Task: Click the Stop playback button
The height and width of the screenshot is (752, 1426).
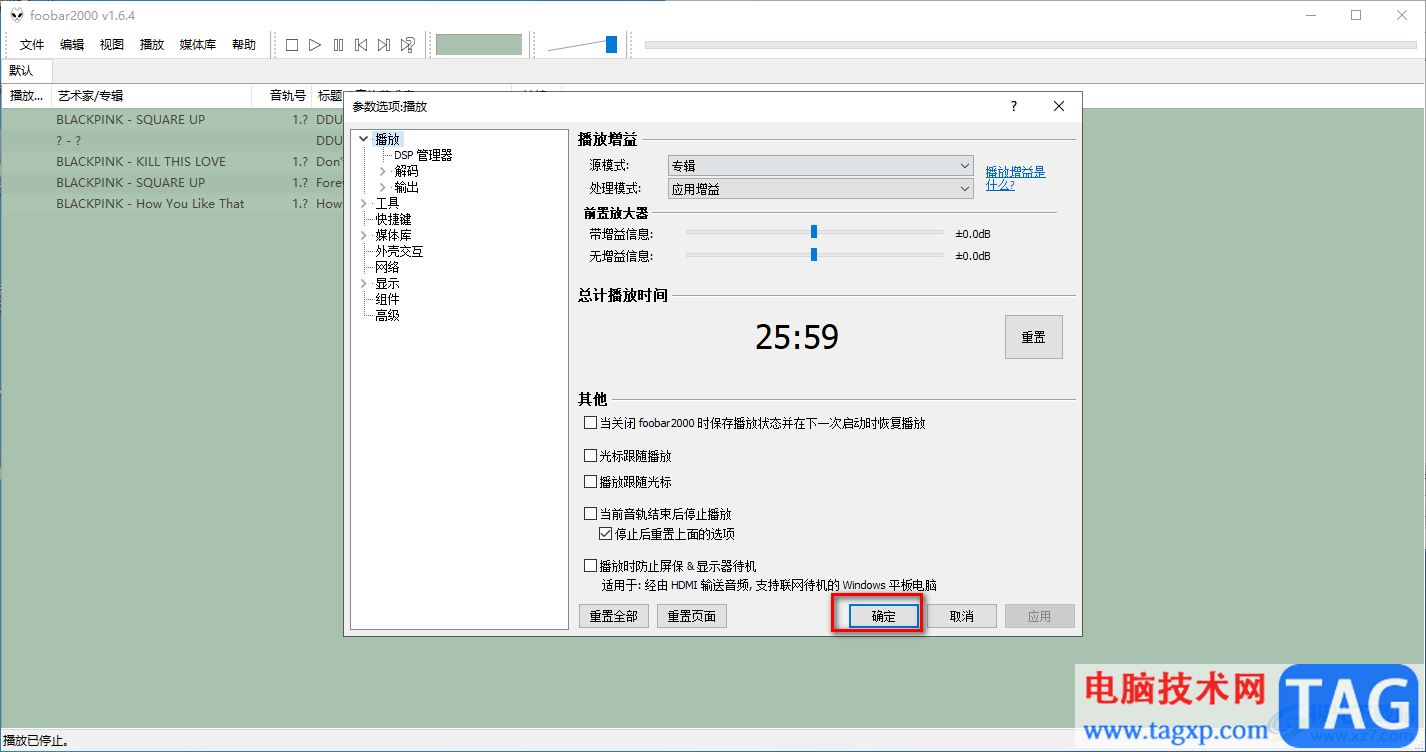Action: [x=292, y=45]
